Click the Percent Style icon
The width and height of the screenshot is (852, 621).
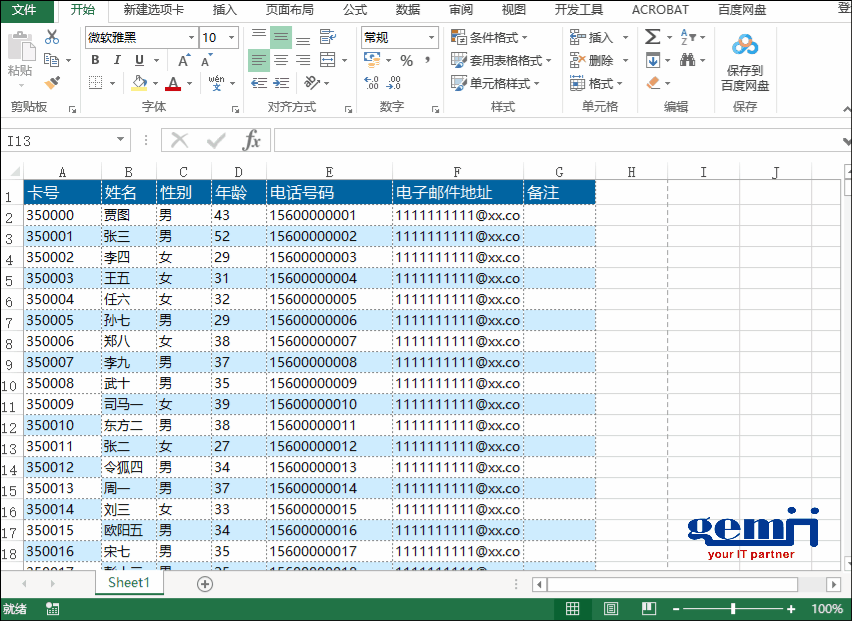[406, 61]
